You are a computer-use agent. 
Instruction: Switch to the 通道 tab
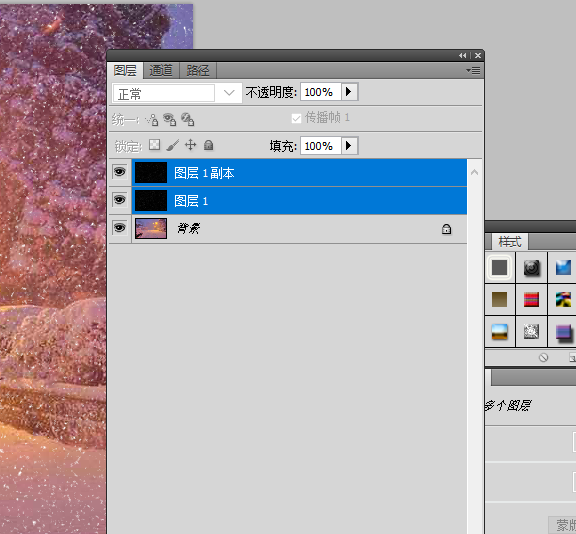pyautogui.click(x=161, y=70)
